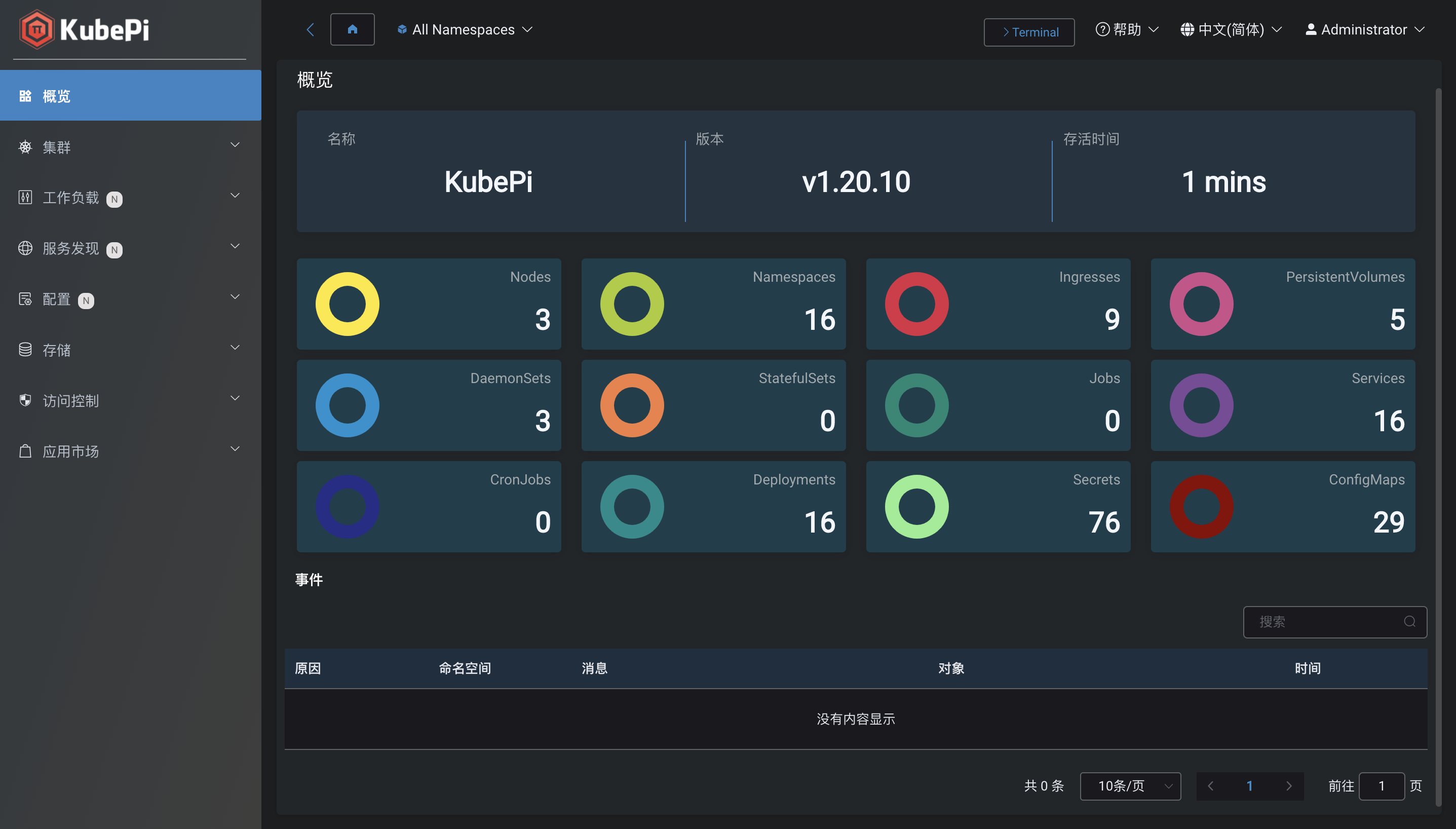Click the Terminal button
The image size is (1456, 829).
[x=1028, y=32]
